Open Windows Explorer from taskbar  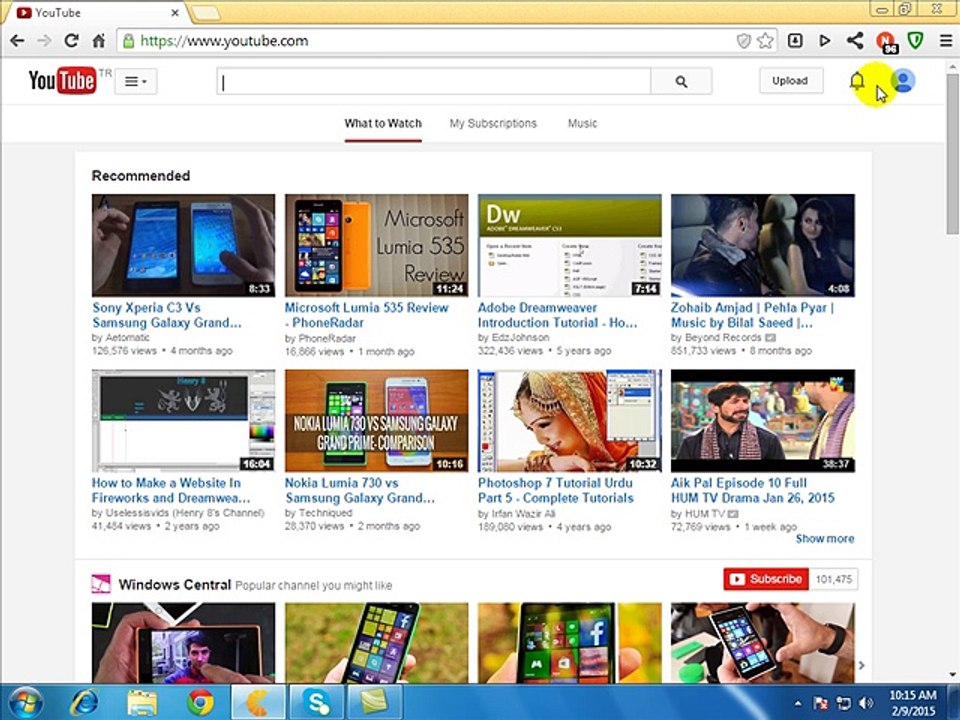tap(142, 702)
